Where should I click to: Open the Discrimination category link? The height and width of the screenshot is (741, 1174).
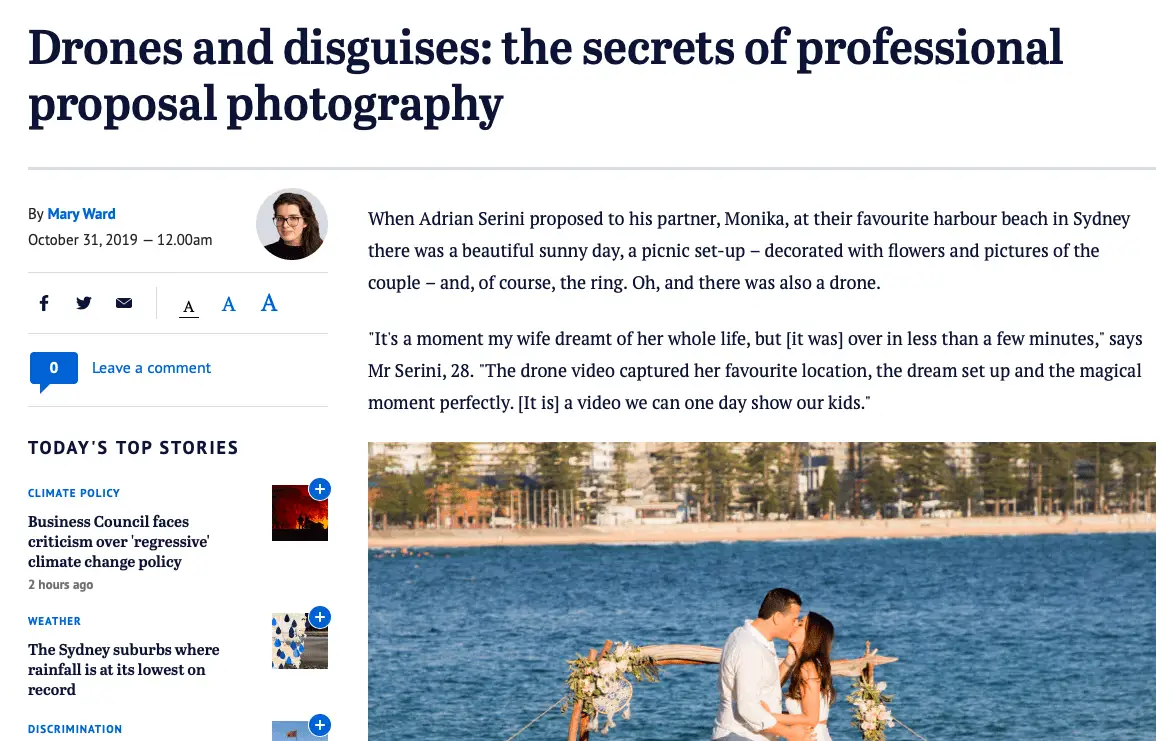75,729
